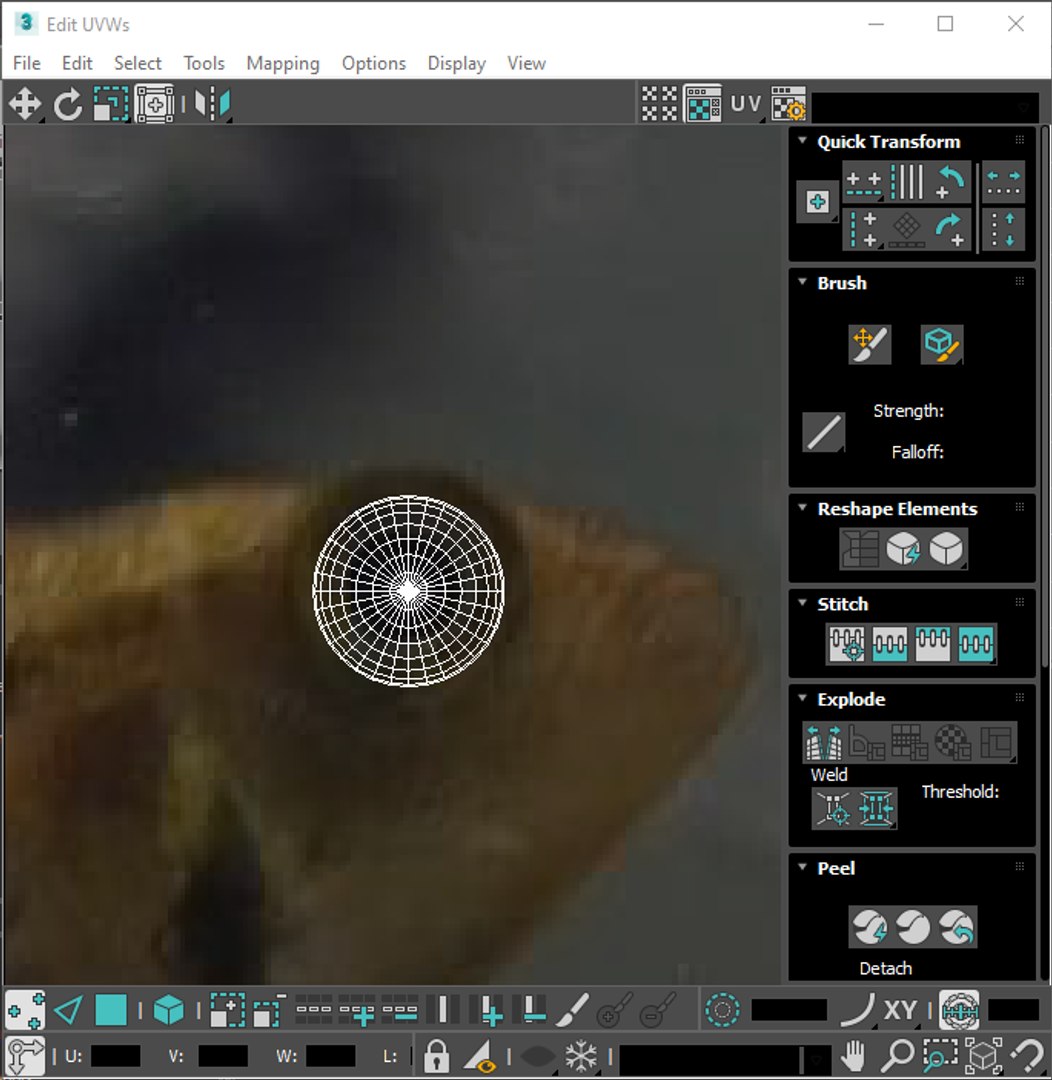Viewport: 1052px width, 1080px height.
Task: Toggle Select by Element cube icon
Action: (x=169, y=1010)
